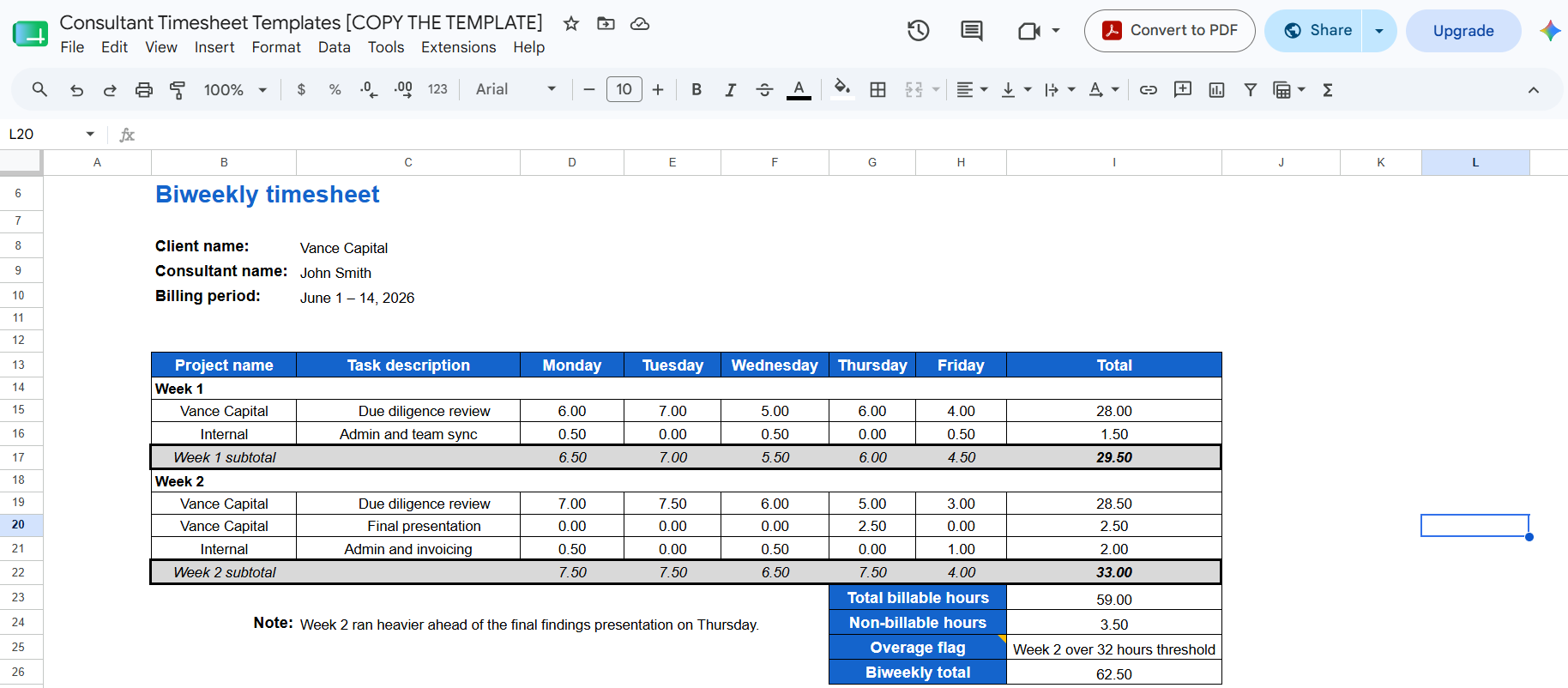1568x688 pixels.
Task: Open zoom level dropdown
Action: pos(235,89)
